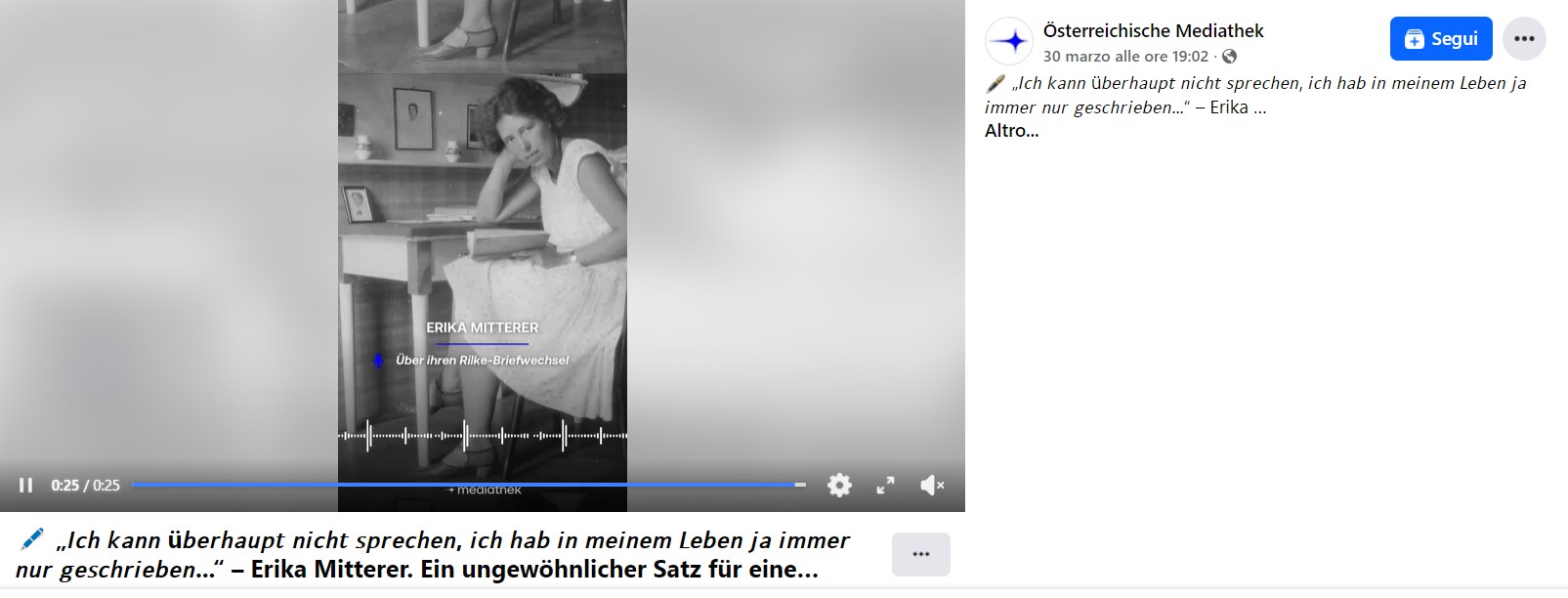Click the video progress bar
1568x598 pixels.
point(469,485)
